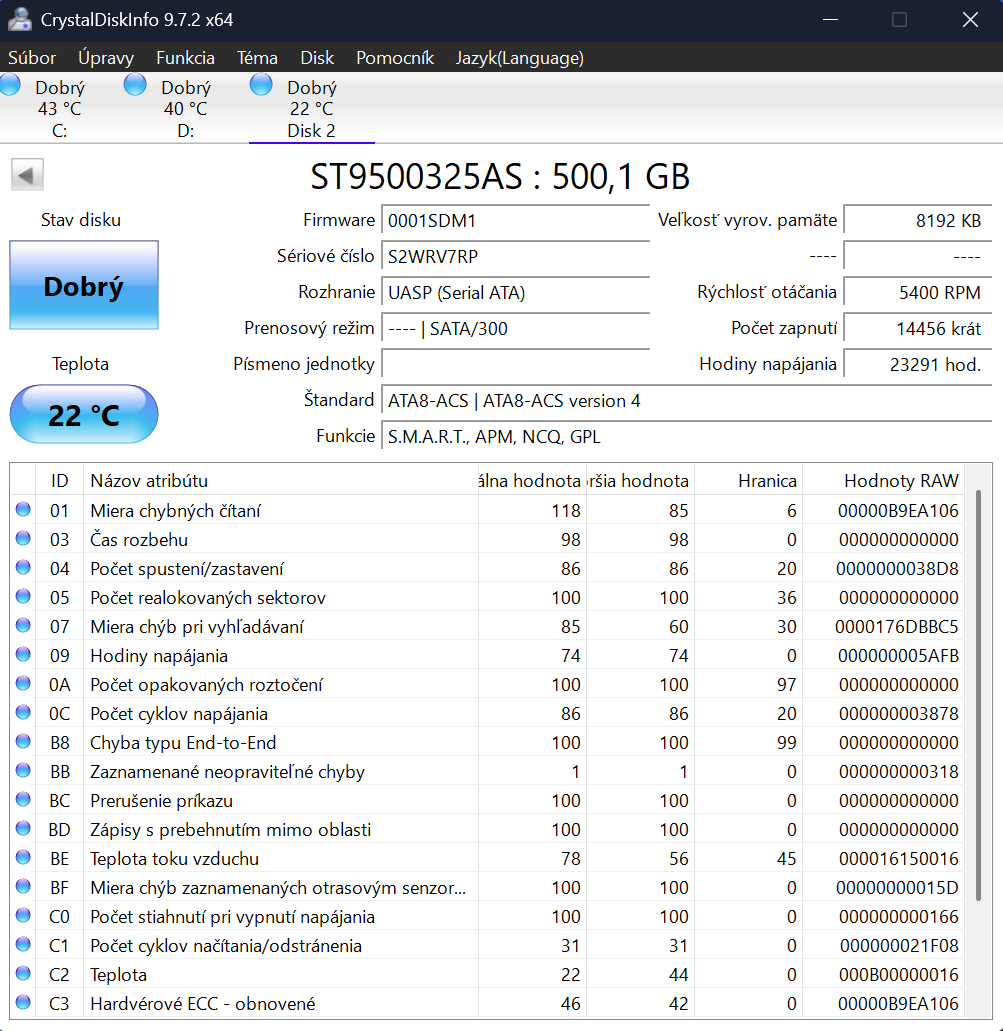The width and height of the screenshot is (1003, 1031).
Task: Click the blue health circle above Disk 2
Action: pos(260,85)
